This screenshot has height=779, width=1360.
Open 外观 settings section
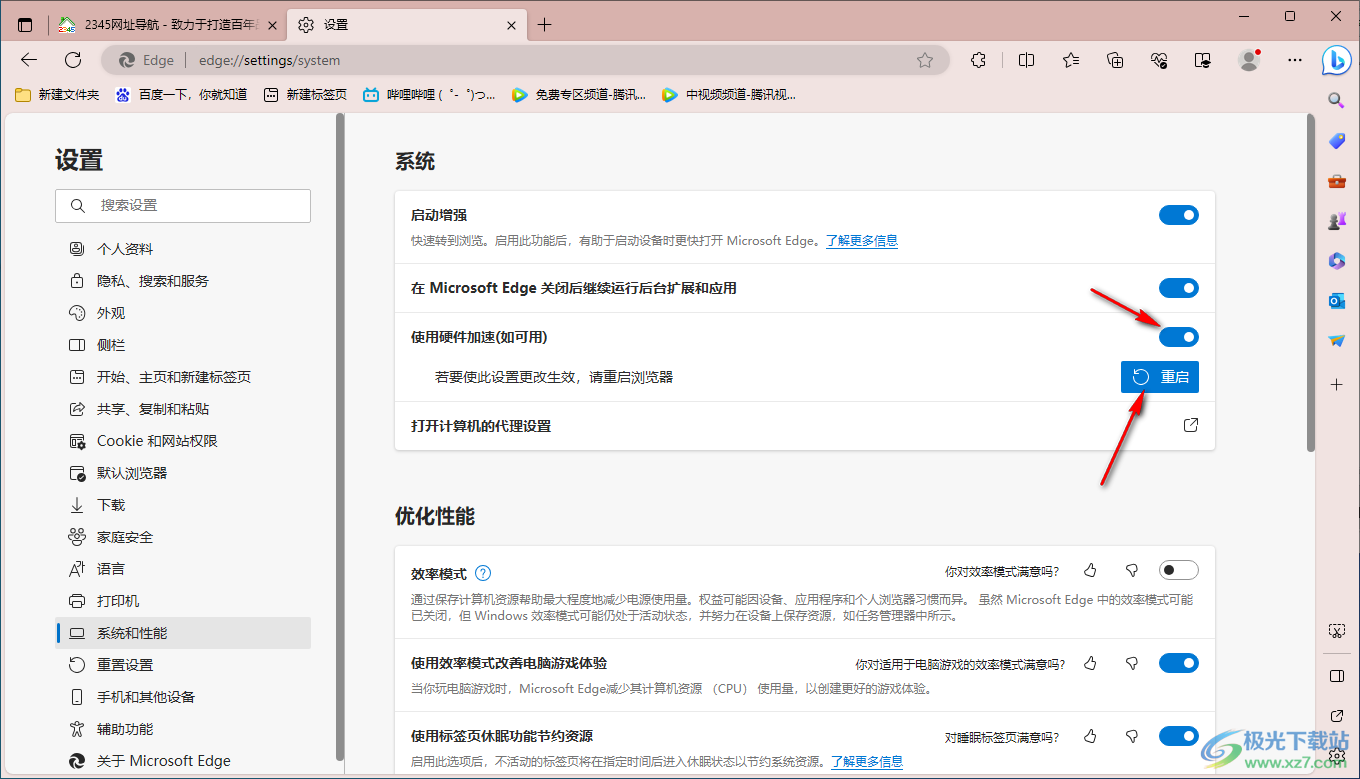(x=183, y=313)
